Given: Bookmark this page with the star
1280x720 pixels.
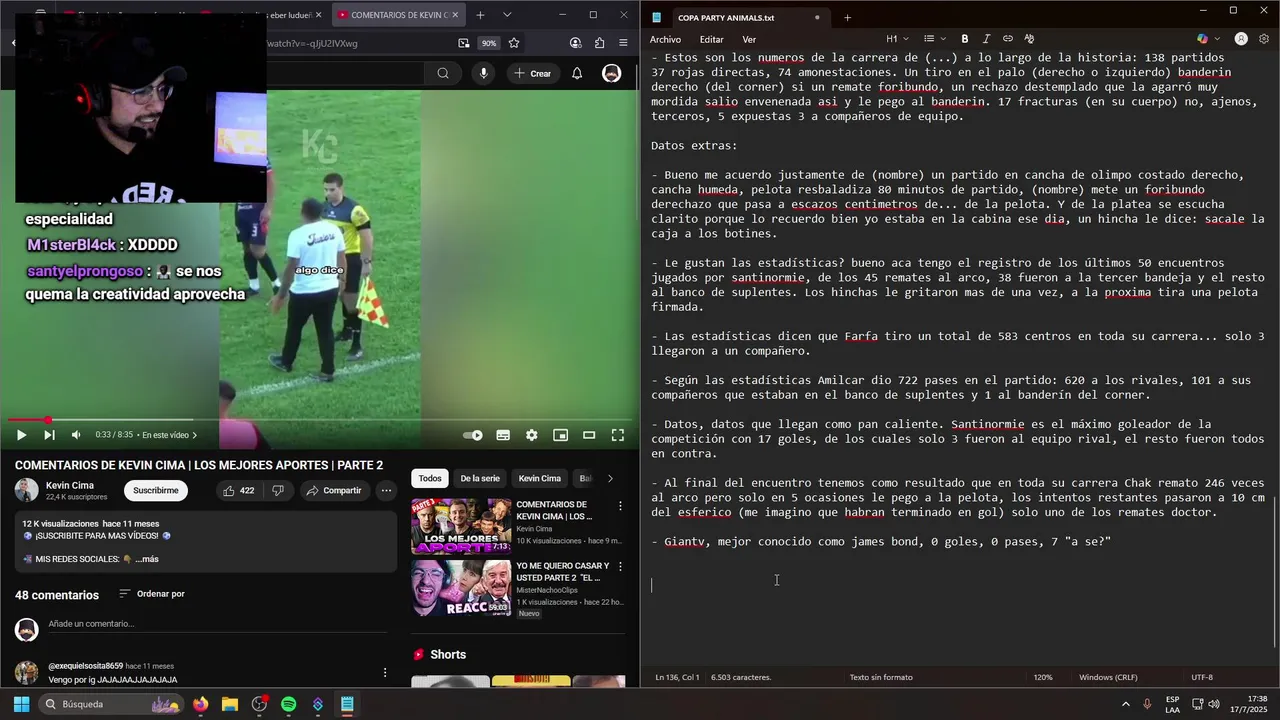Looking at the screenshot, I should click(x=514, y=43).
